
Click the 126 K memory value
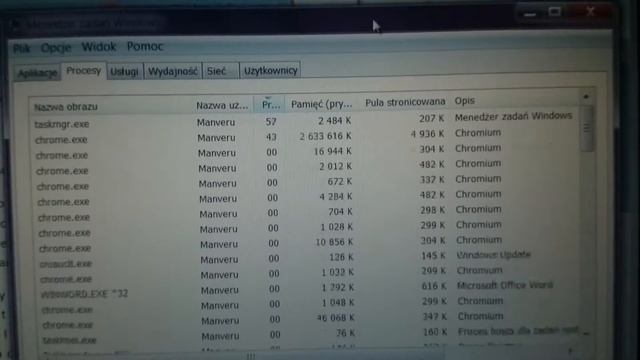[x=341, y=257]
